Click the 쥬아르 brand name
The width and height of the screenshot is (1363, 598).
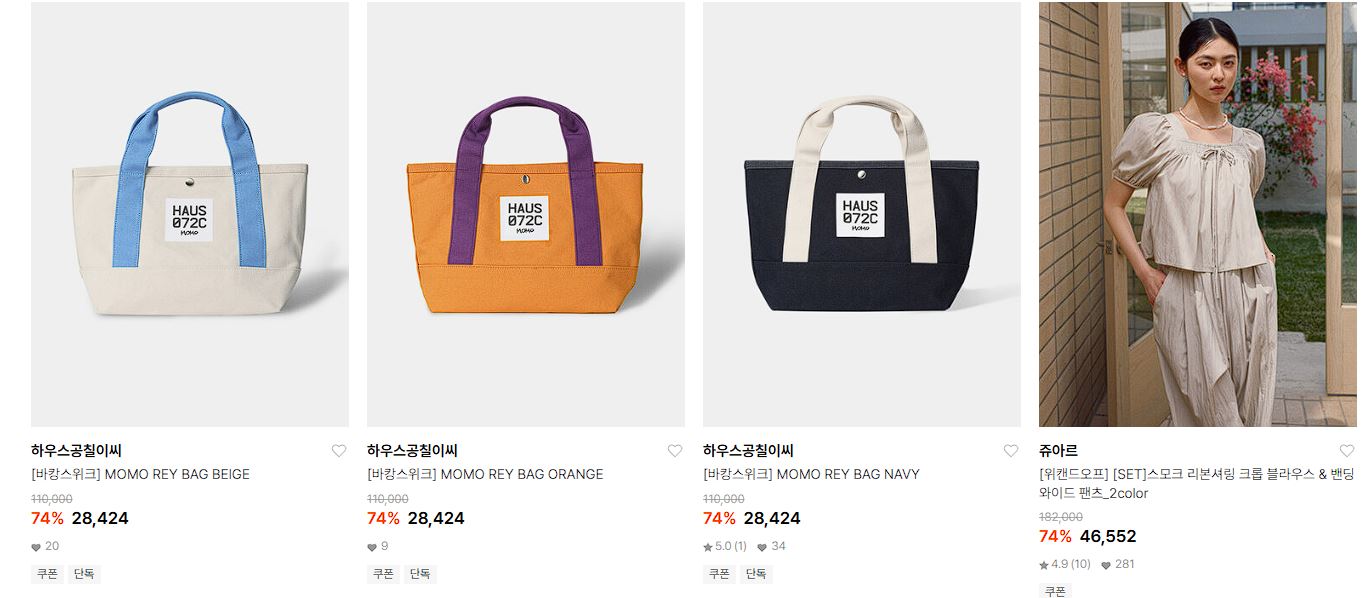(1058, 451)
